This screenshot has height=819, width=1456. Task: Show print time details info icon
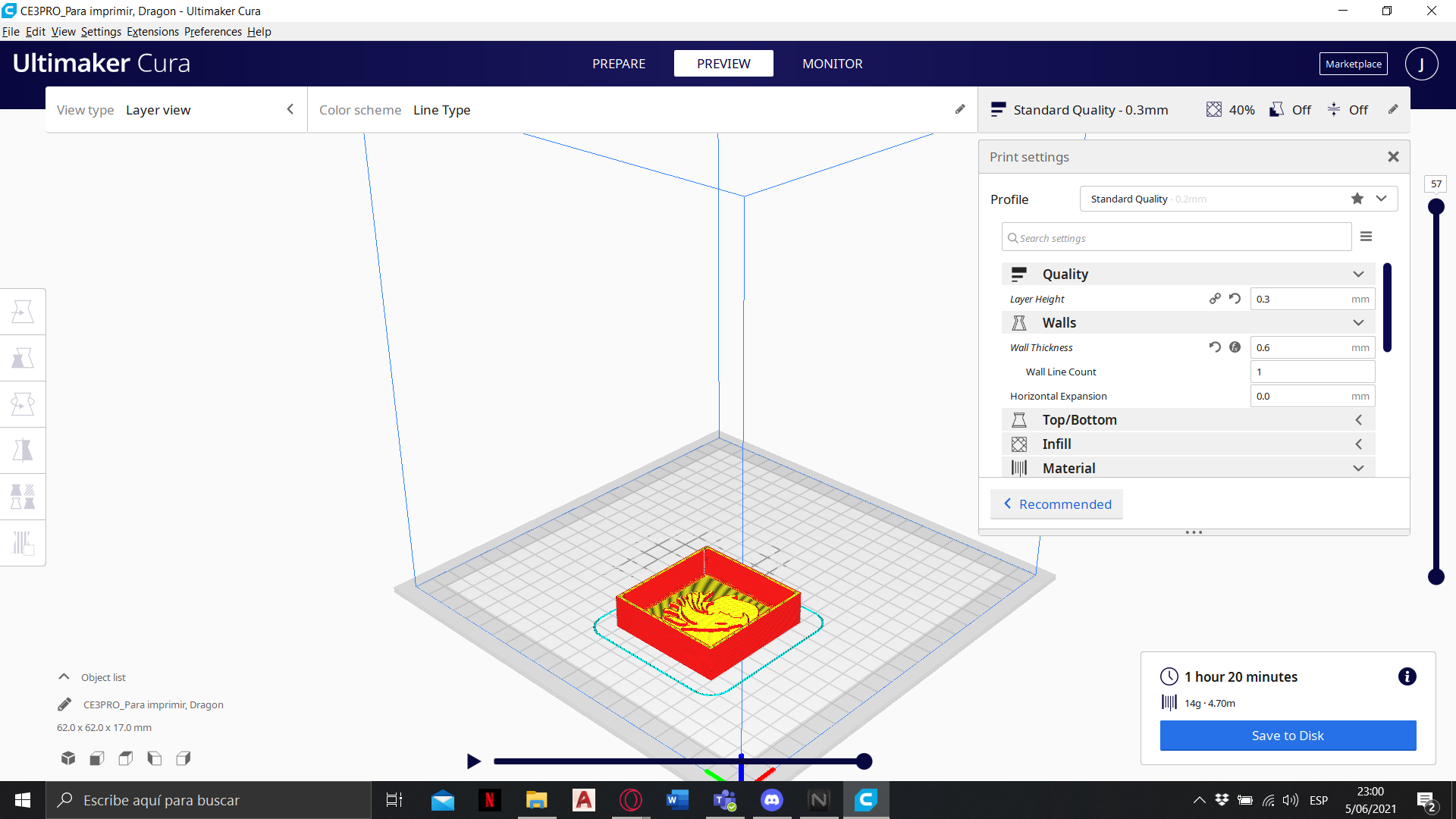[x=1407, y=676]
